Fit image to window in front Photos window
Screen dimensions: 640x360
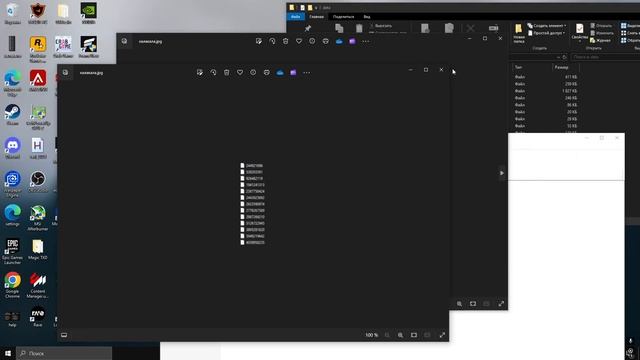(x=414, y=335)
